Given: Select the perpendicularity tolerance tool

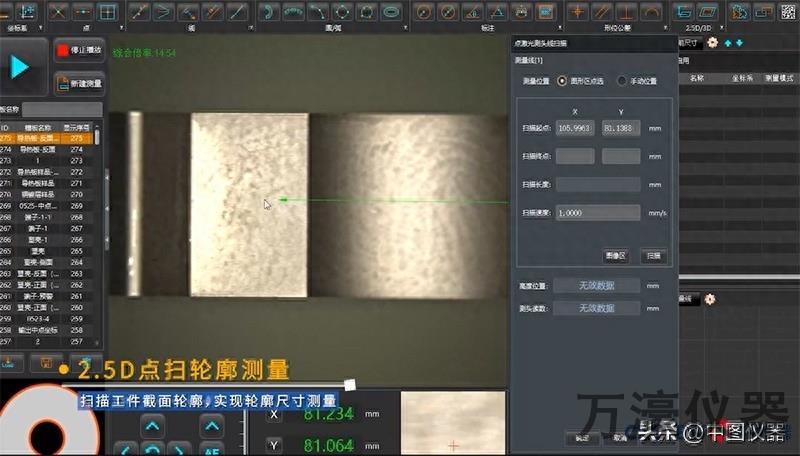Looking at the screenshot, I should click(x=627, y=12).
